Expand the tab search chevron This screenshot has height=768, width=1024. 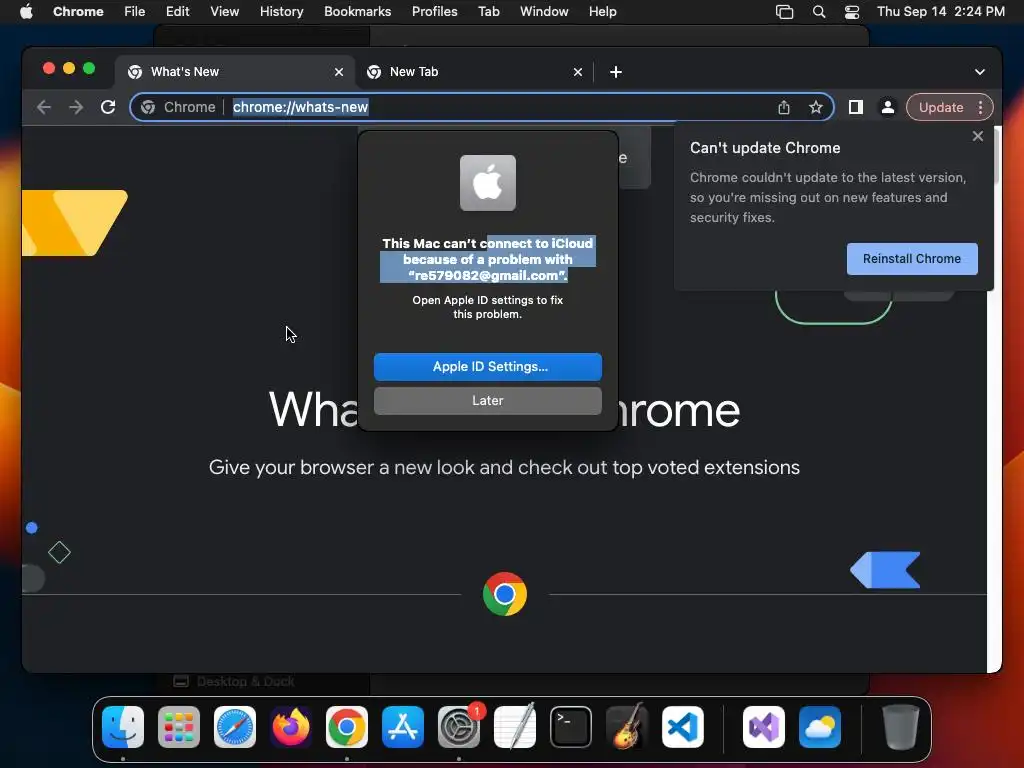pos(980,72)
